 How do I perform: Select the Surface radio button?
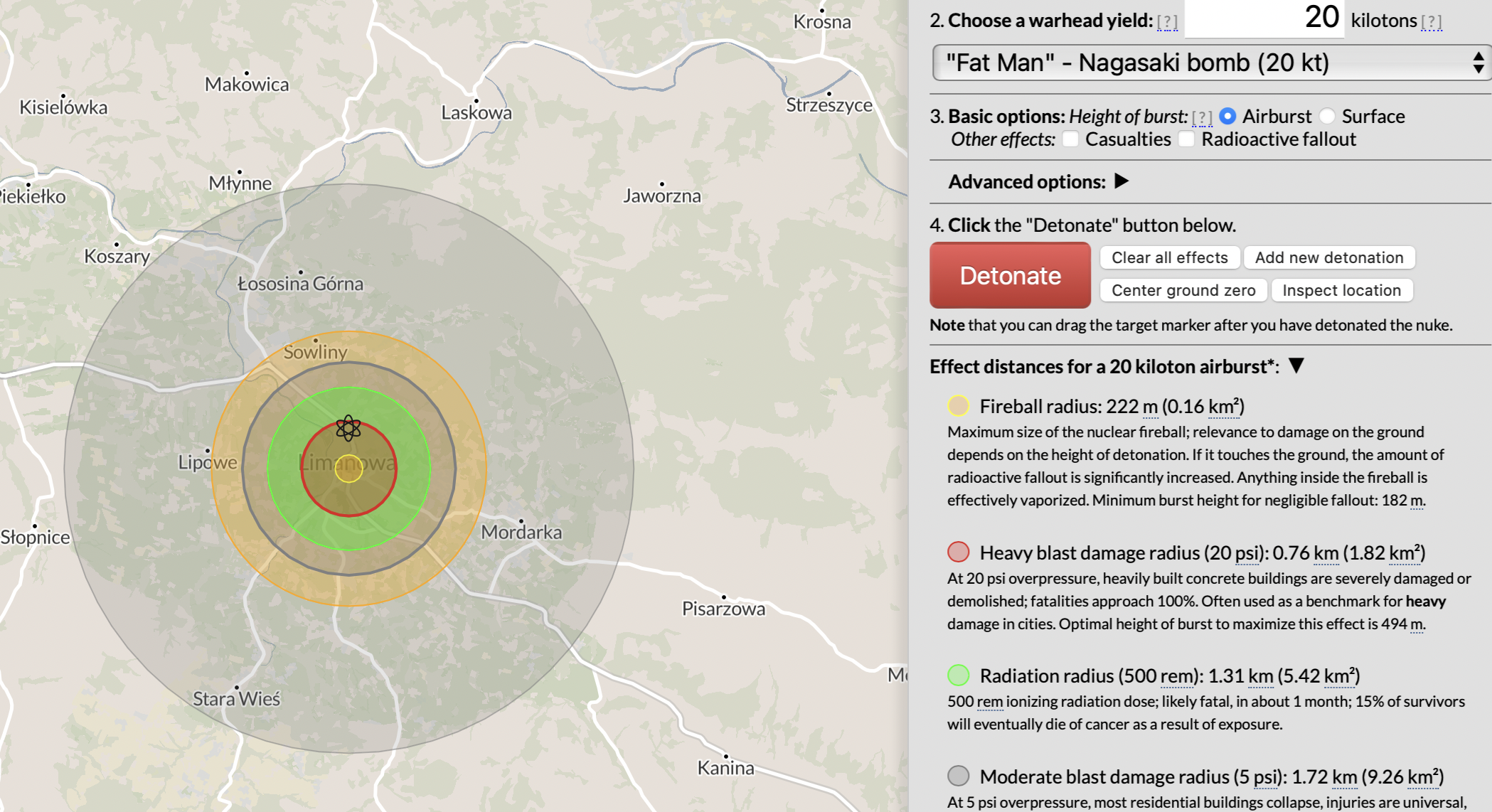tap(1327, 116)
